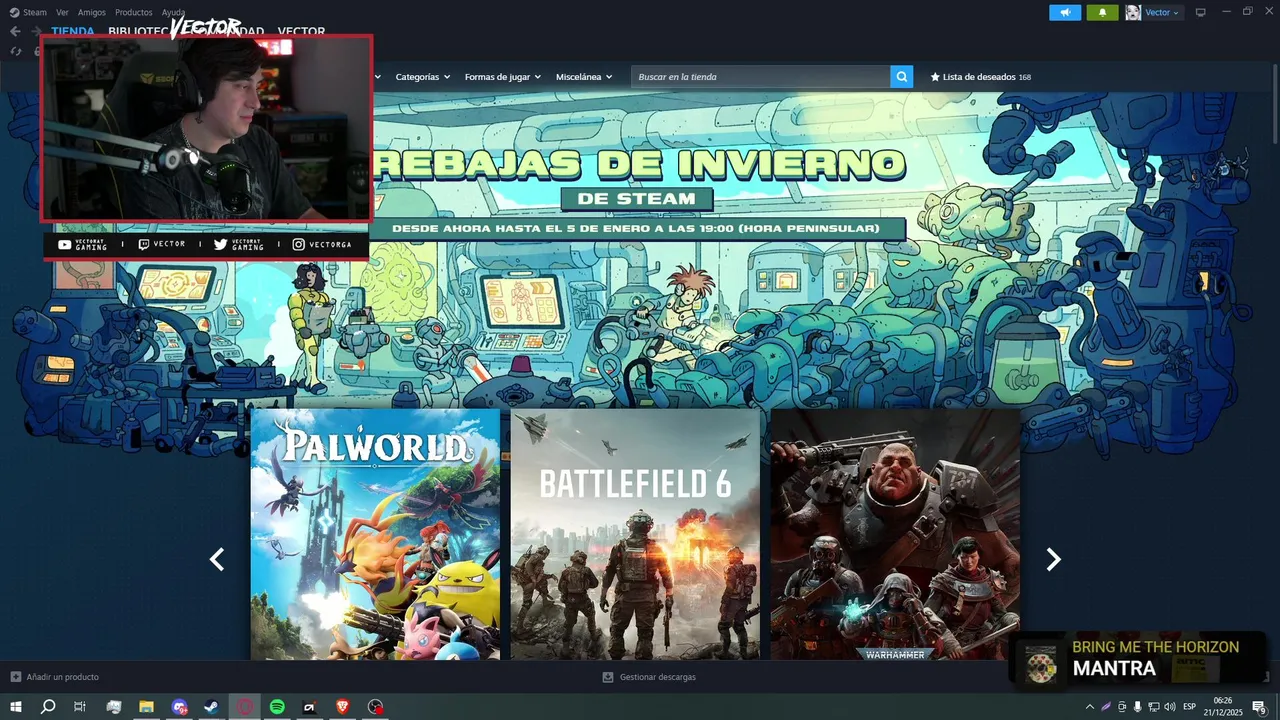Click the microphone tray icon
The height and width of the screenshot is (720, 1280).
[1138, 707]
